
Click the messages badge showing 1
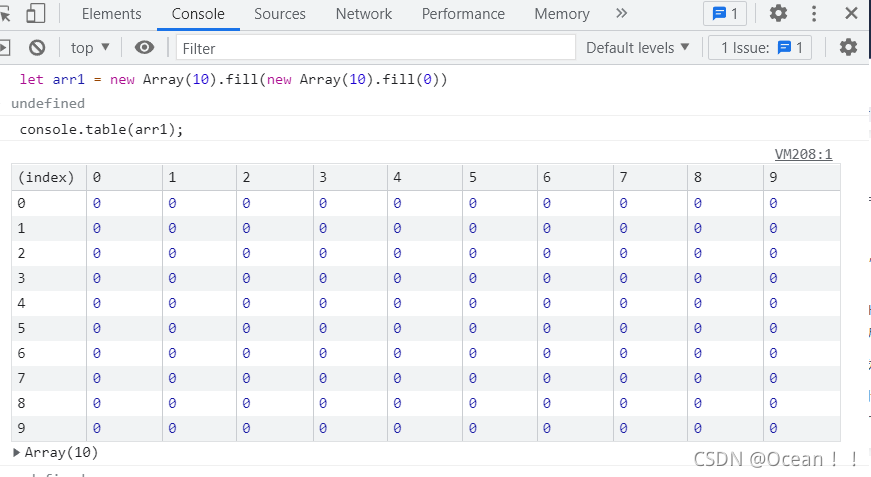tap(725, 14)
